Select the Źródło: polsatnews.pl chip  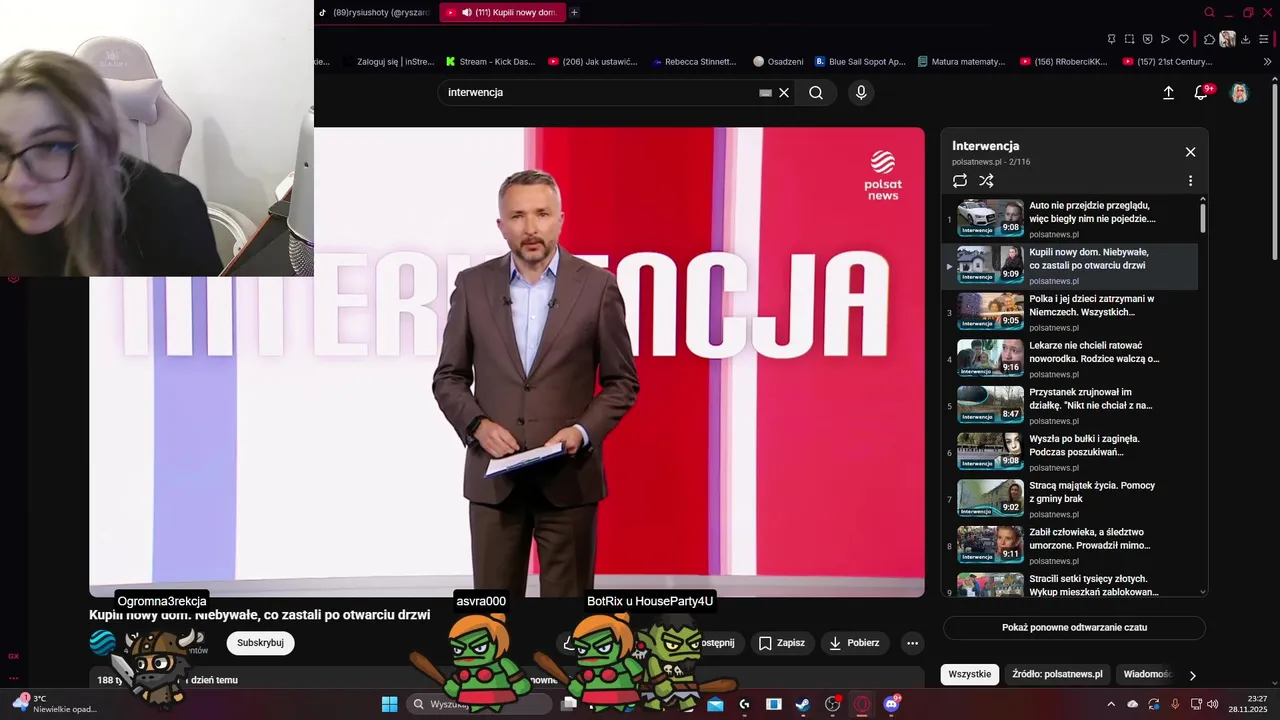click(x=1056, y=674)
